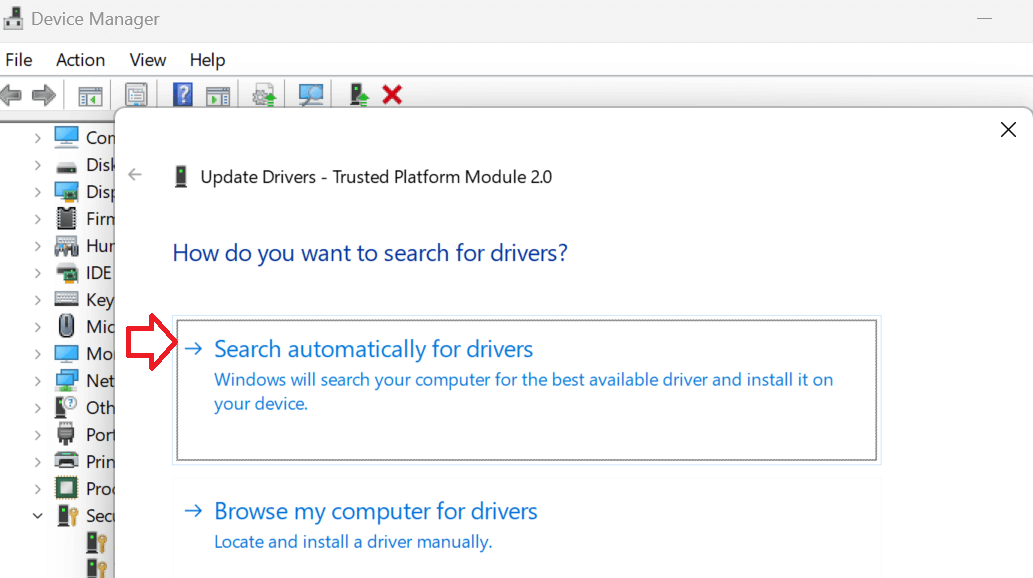Expand the Keyboards tree node

click(38, 301)
